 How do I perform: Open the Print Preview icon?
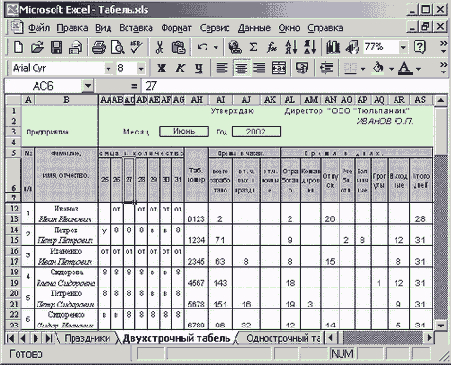click(x=117, y=47)
